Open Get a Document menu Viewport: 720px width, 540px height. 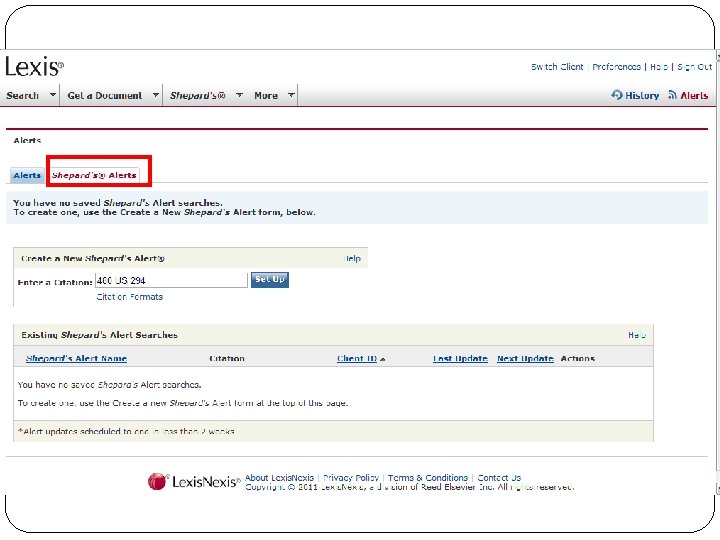104,96
